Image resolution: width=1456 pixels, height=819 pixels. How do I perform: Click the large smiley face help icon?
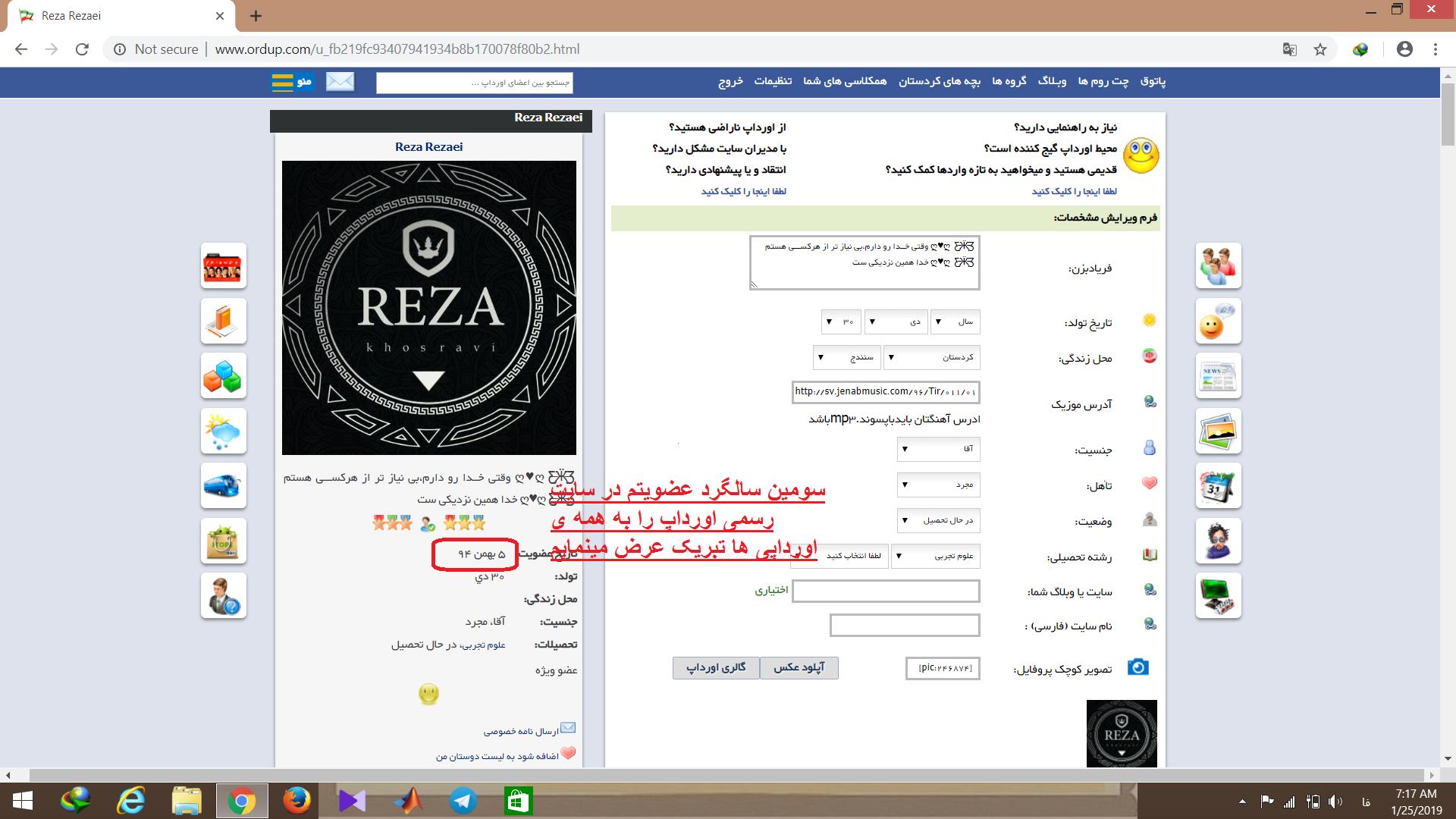coord(1141,156)
